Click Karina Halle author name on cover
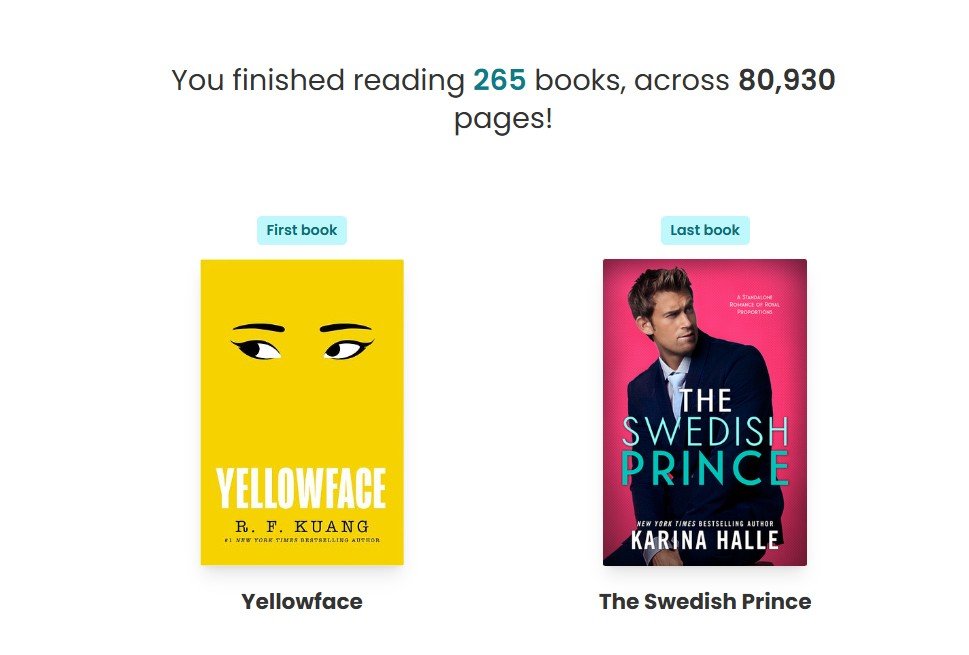This screenshot has height=655, width=969. point(705,541)
